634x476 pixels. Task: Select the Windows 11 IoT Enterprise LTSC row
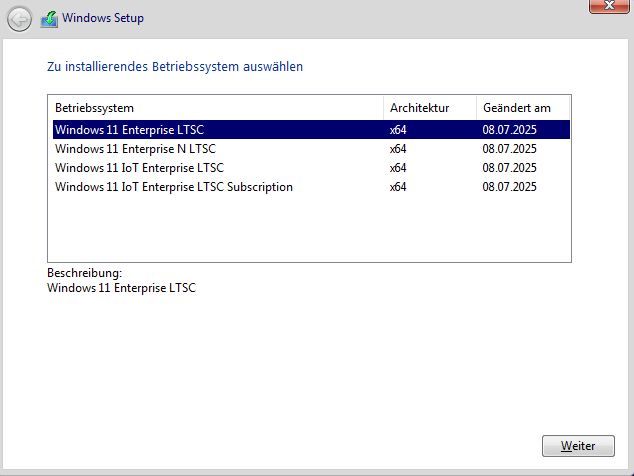tap(311, 167)
